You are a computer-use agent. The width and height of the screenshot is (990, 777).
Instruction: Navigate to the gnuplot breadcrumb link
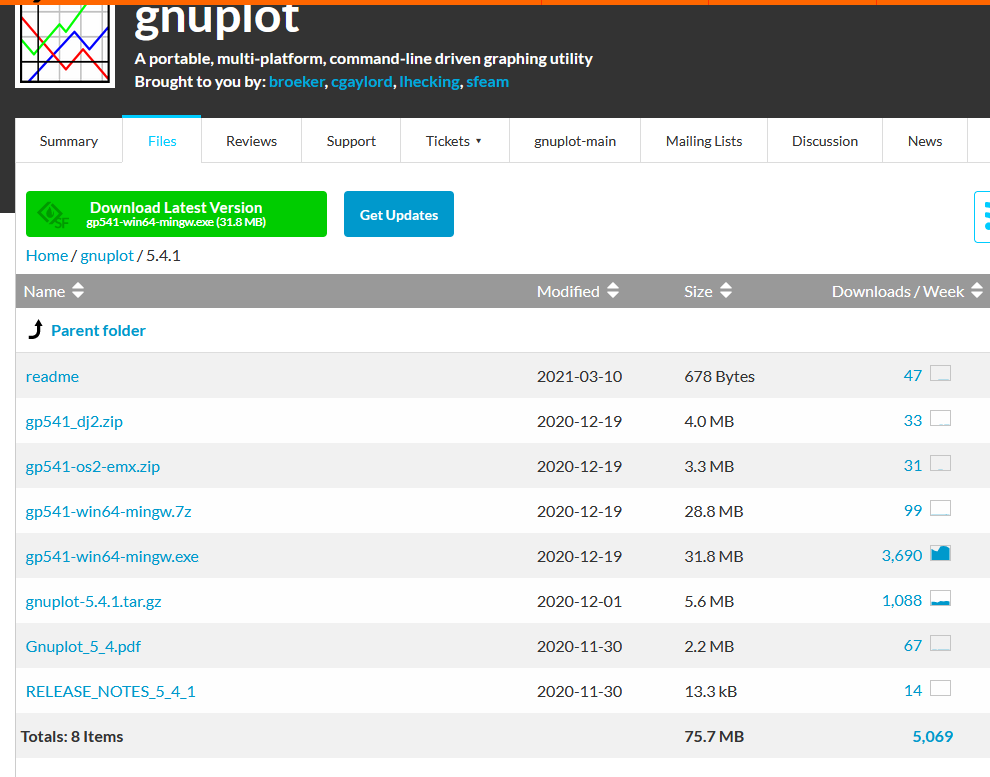tap(107, 255)
